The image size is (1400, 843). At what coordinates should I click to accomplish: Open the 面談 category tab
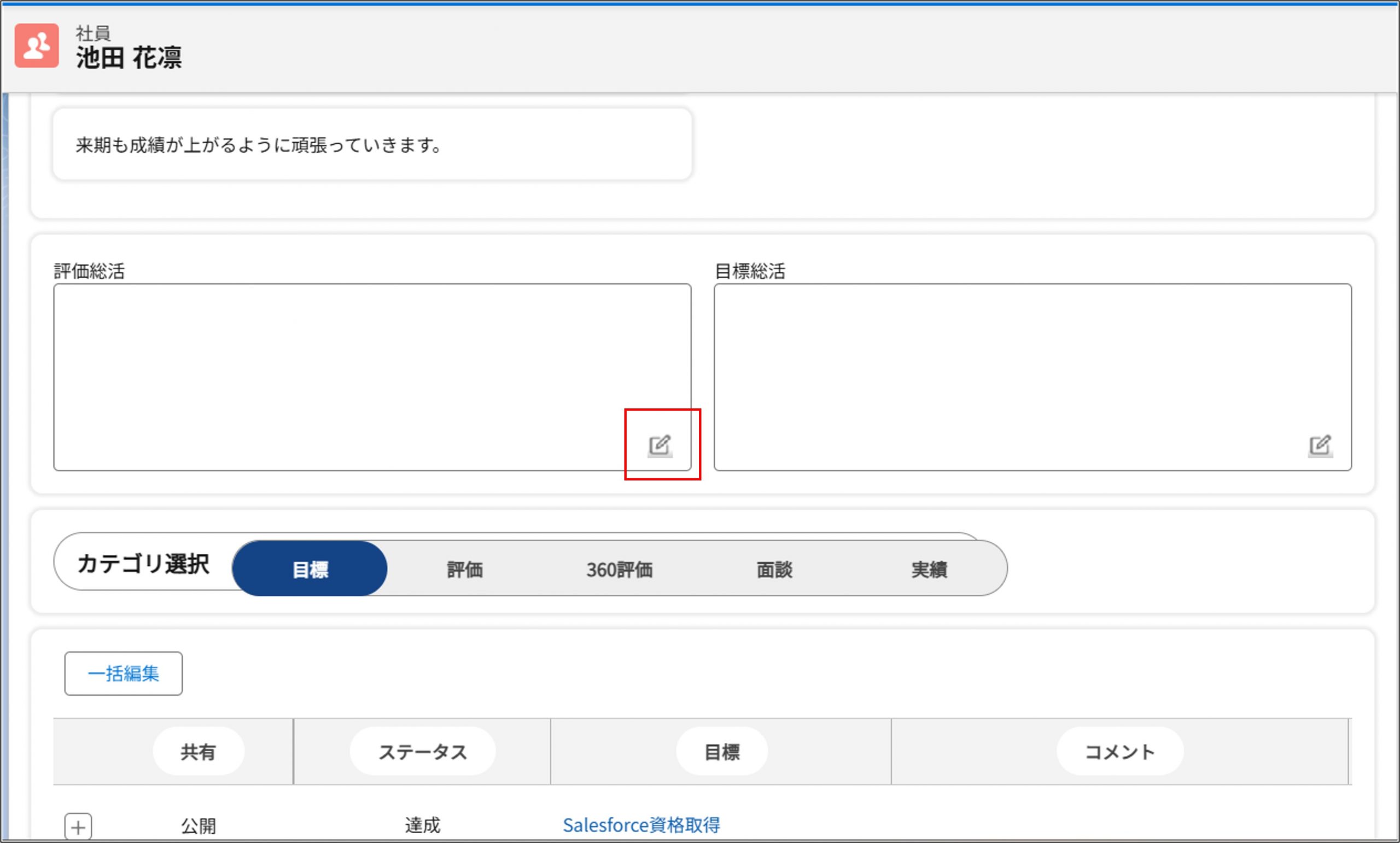774,569
